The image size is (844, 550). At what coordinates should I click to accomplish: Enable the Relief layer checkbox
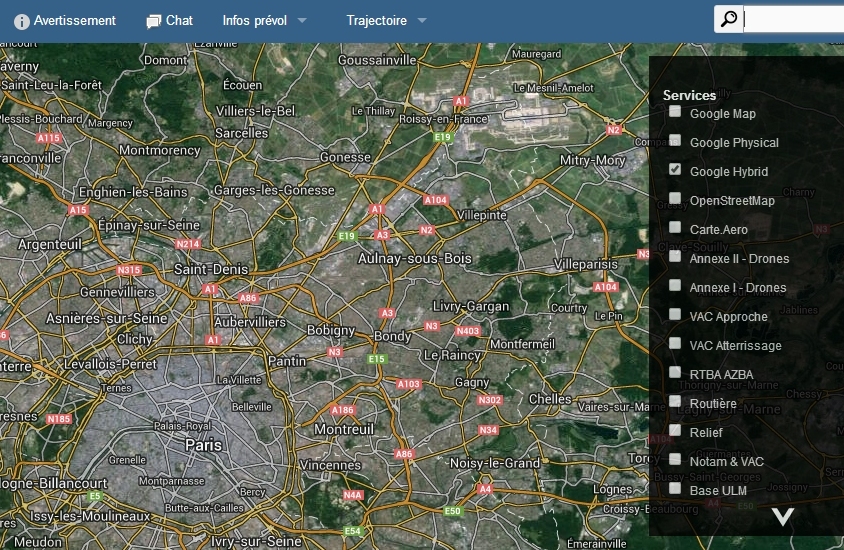click(x=674, y=431)
